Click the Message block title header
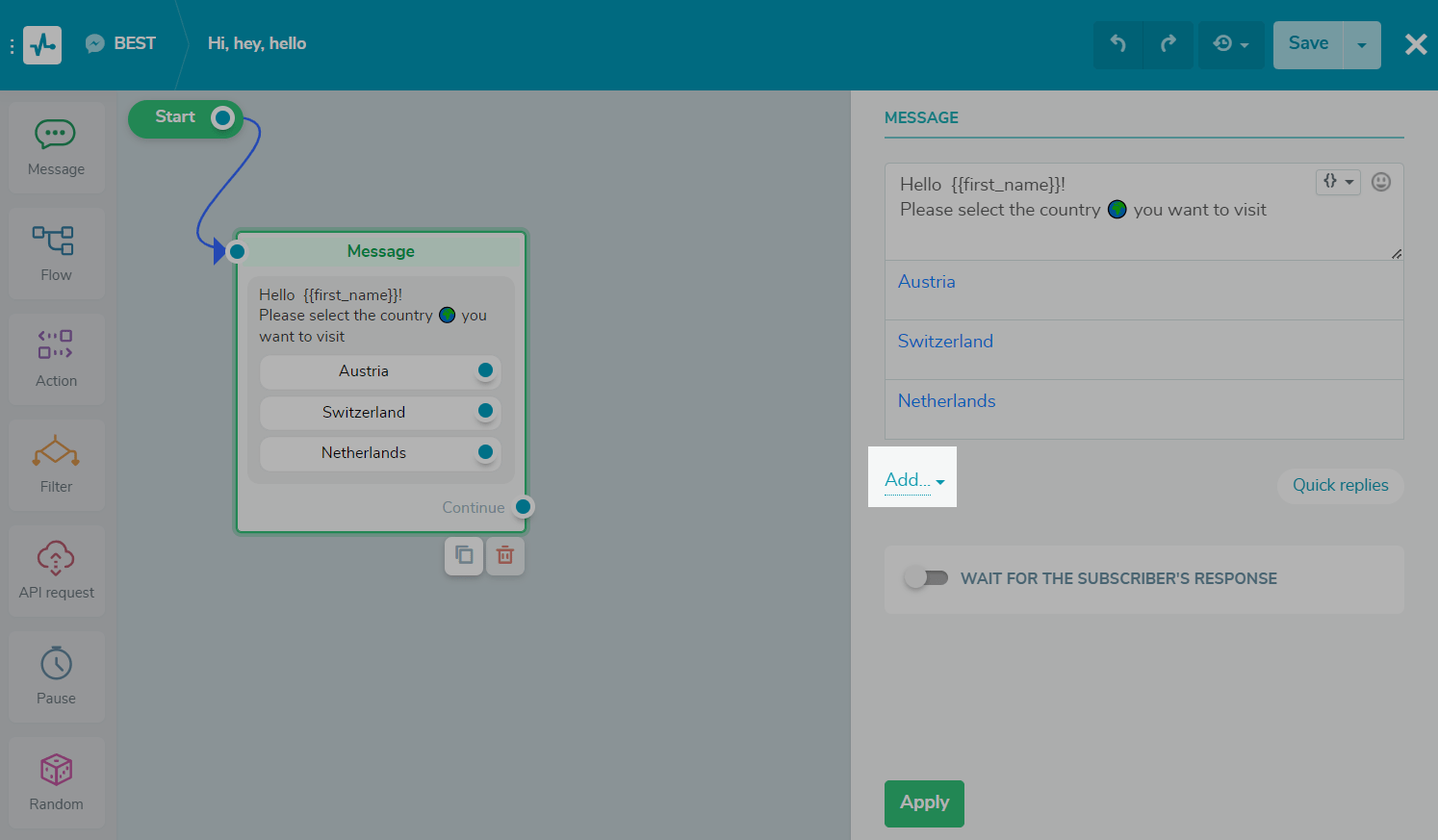This screenshot has height=840, width=1438. (x=381, y=251)
